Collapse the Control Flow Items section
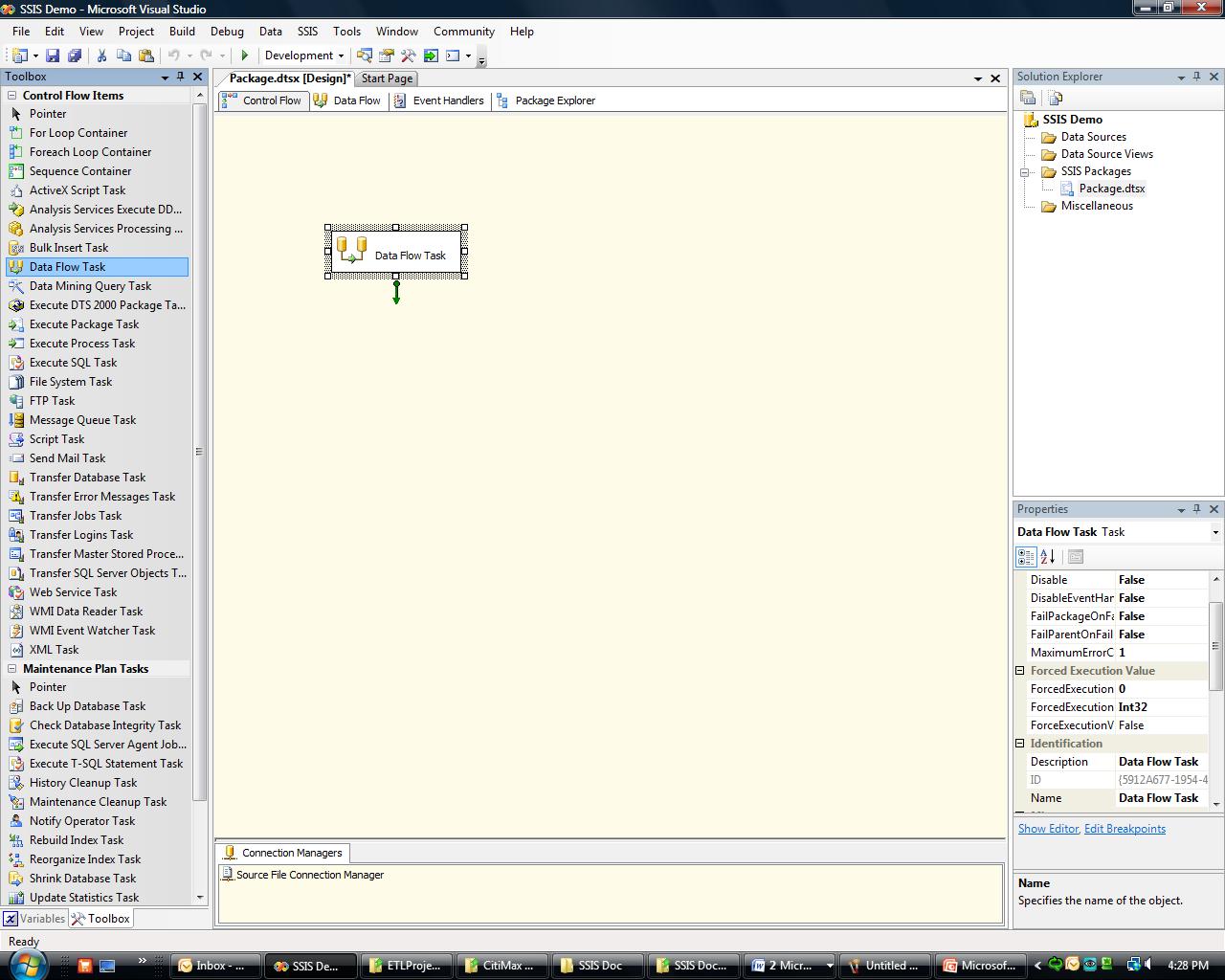This screenshot has height=980, width=1225. point(12,96)
